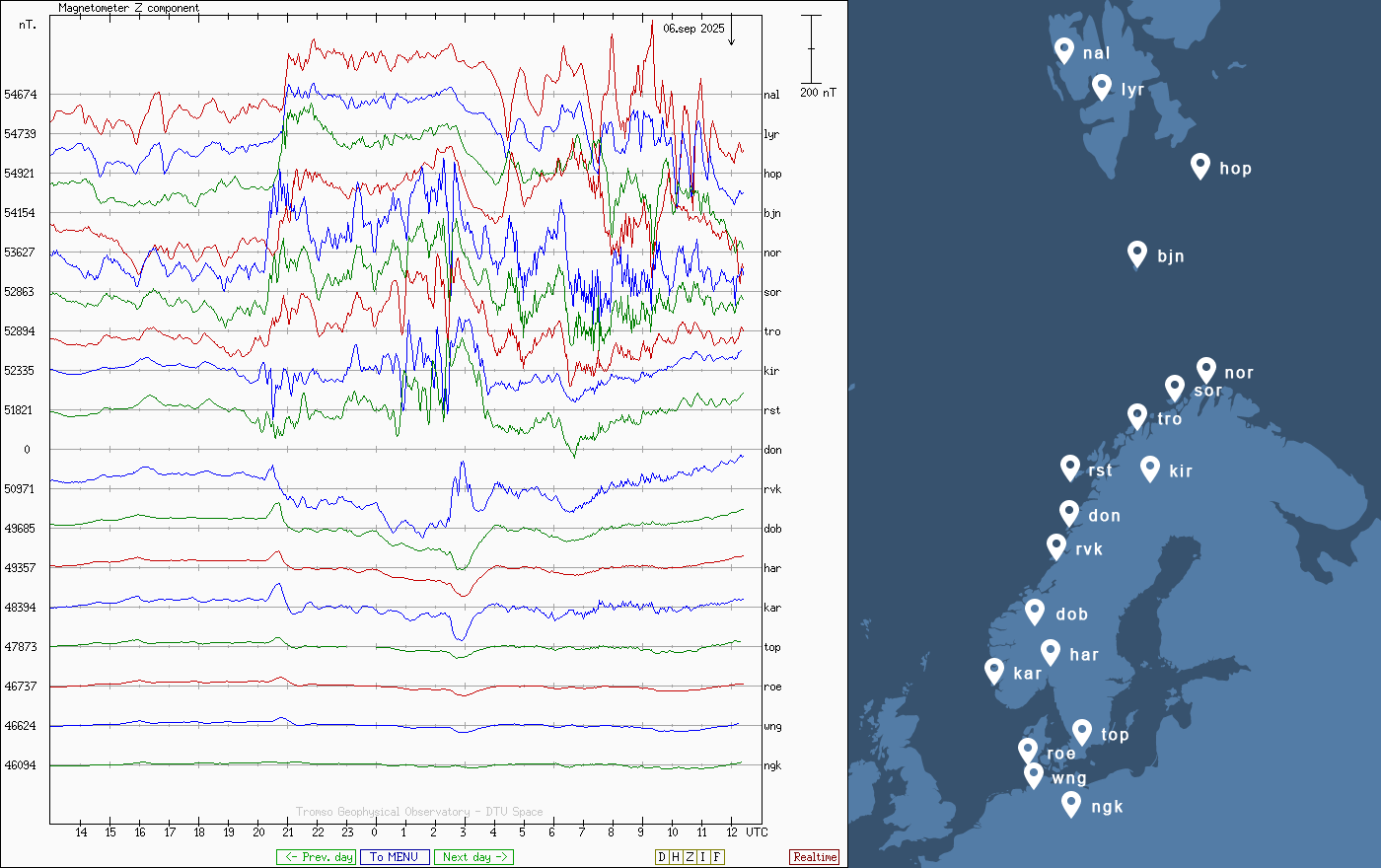Click the 'nT.' unit label above the values

click(28, 25)
